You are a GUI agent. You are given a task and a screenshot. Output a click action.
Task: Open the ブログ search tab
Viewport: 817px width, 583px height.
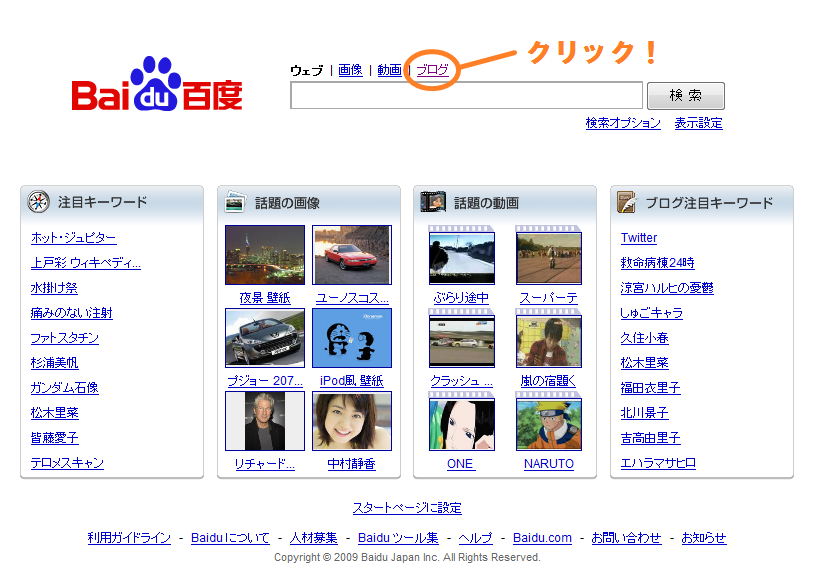(432, 70)
